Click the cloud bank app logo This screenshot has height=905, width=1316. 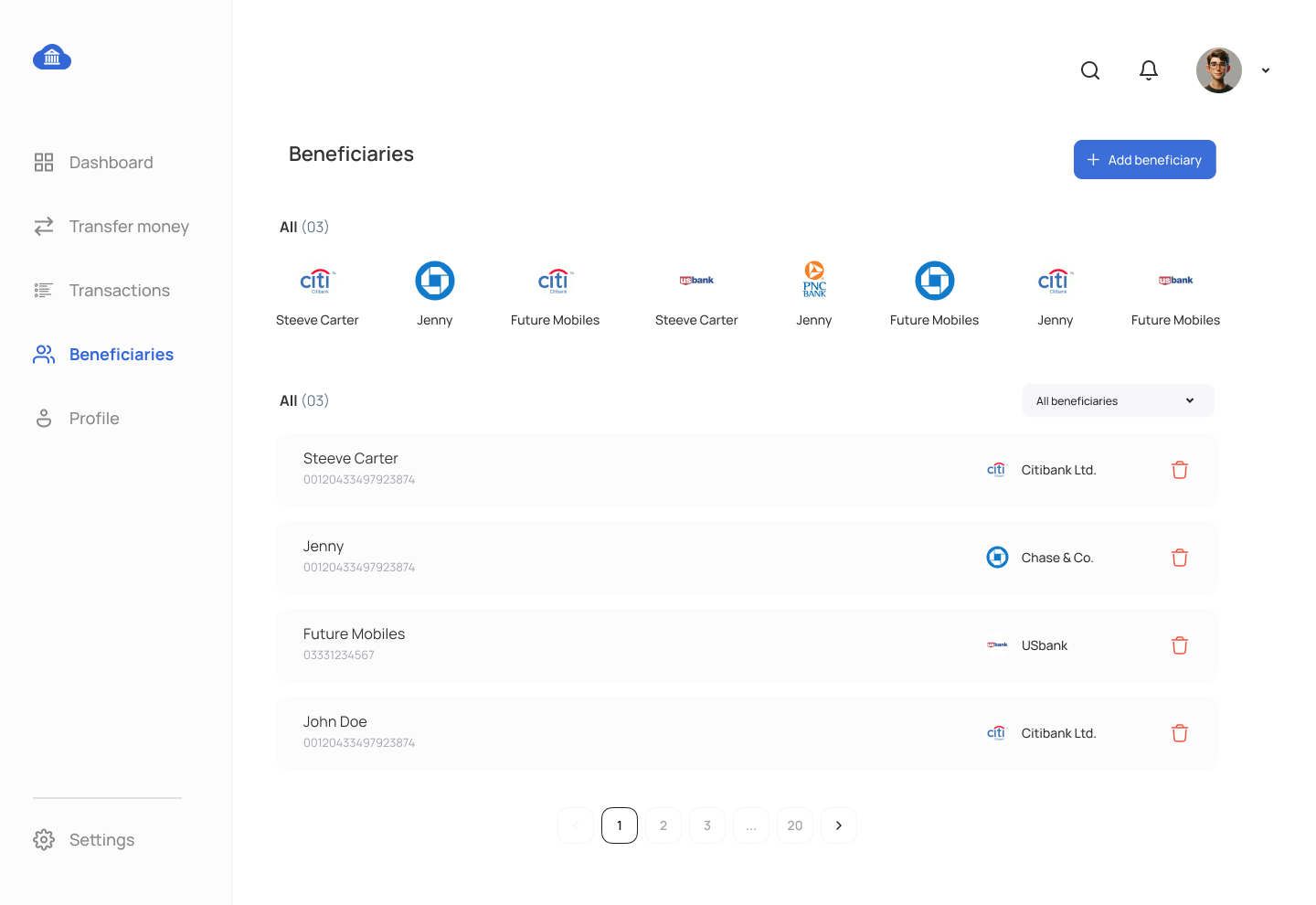pyautogui.click(x=52, y=57)
